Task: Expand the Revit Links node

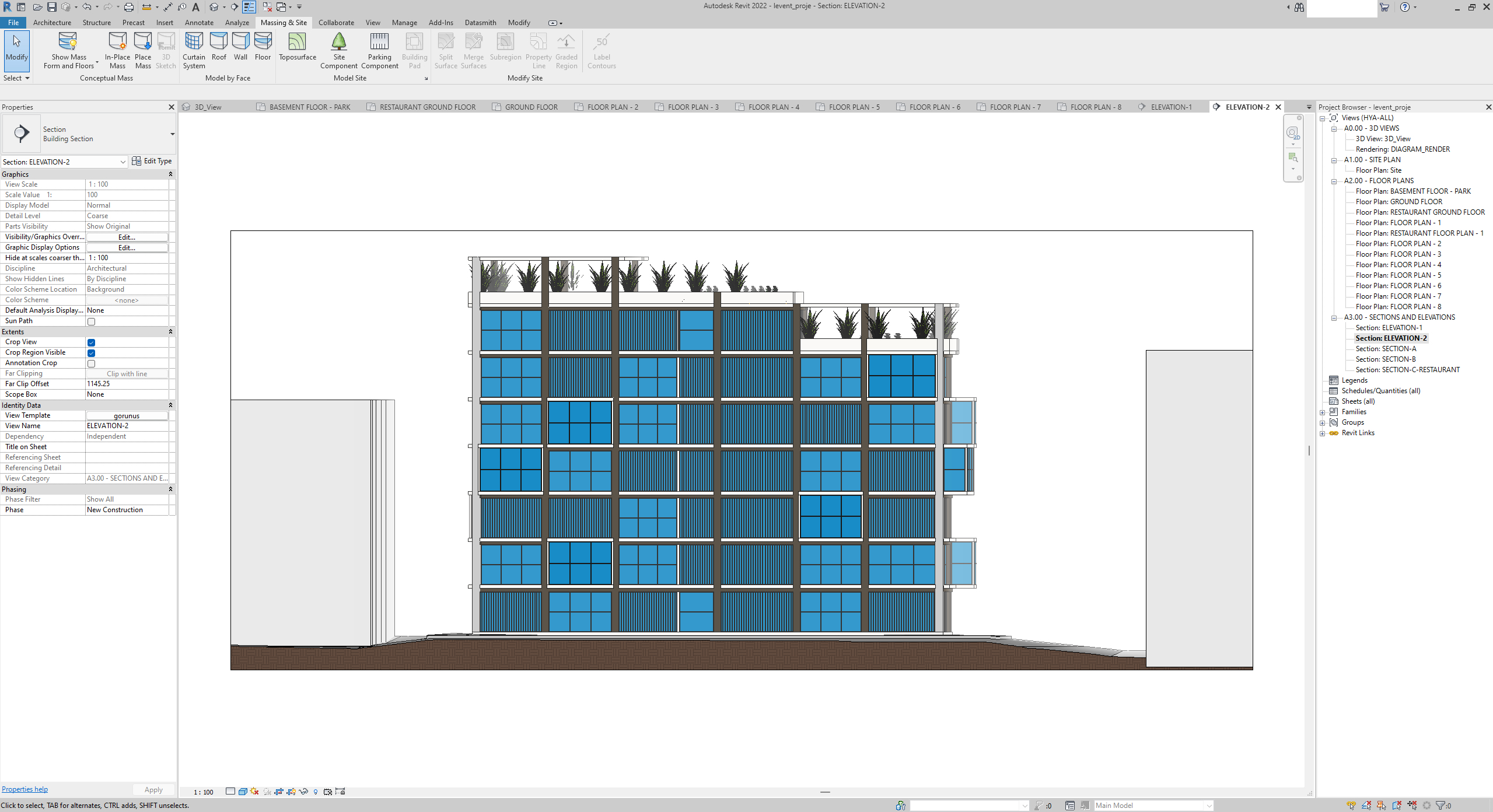Action: pos(1323,433)
